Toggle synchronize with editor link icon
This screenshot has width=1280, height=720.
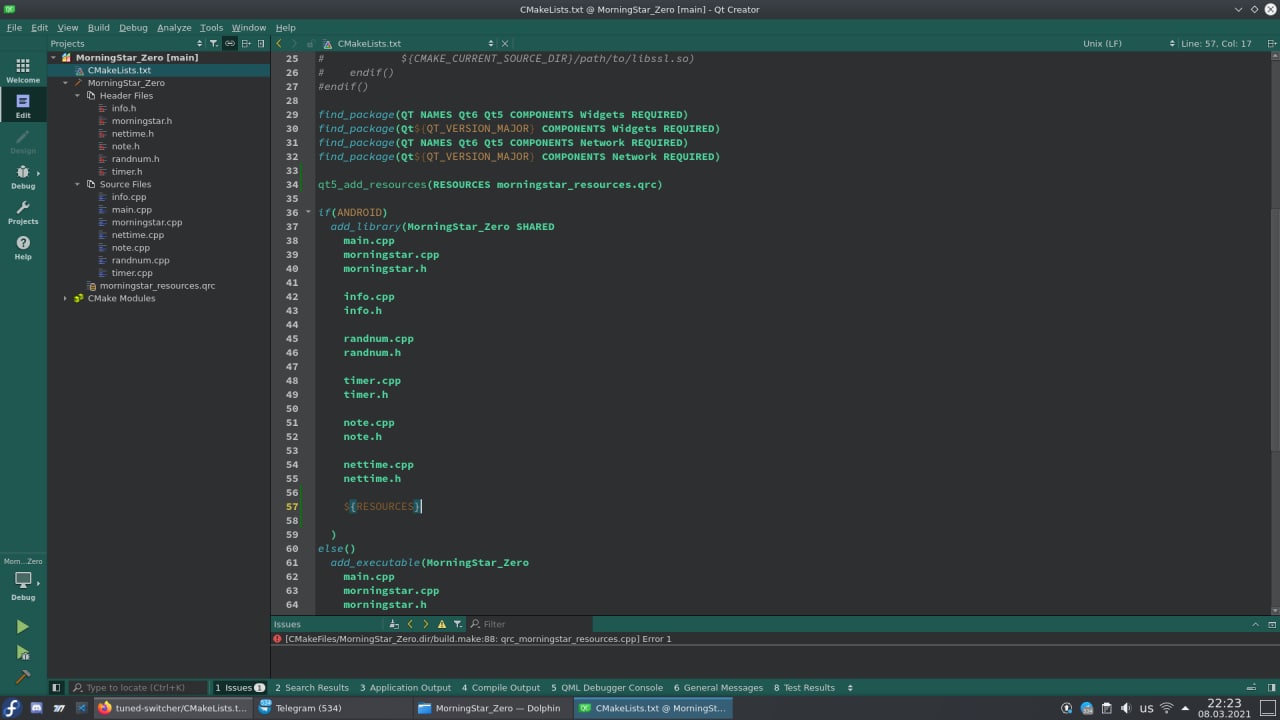230,44
